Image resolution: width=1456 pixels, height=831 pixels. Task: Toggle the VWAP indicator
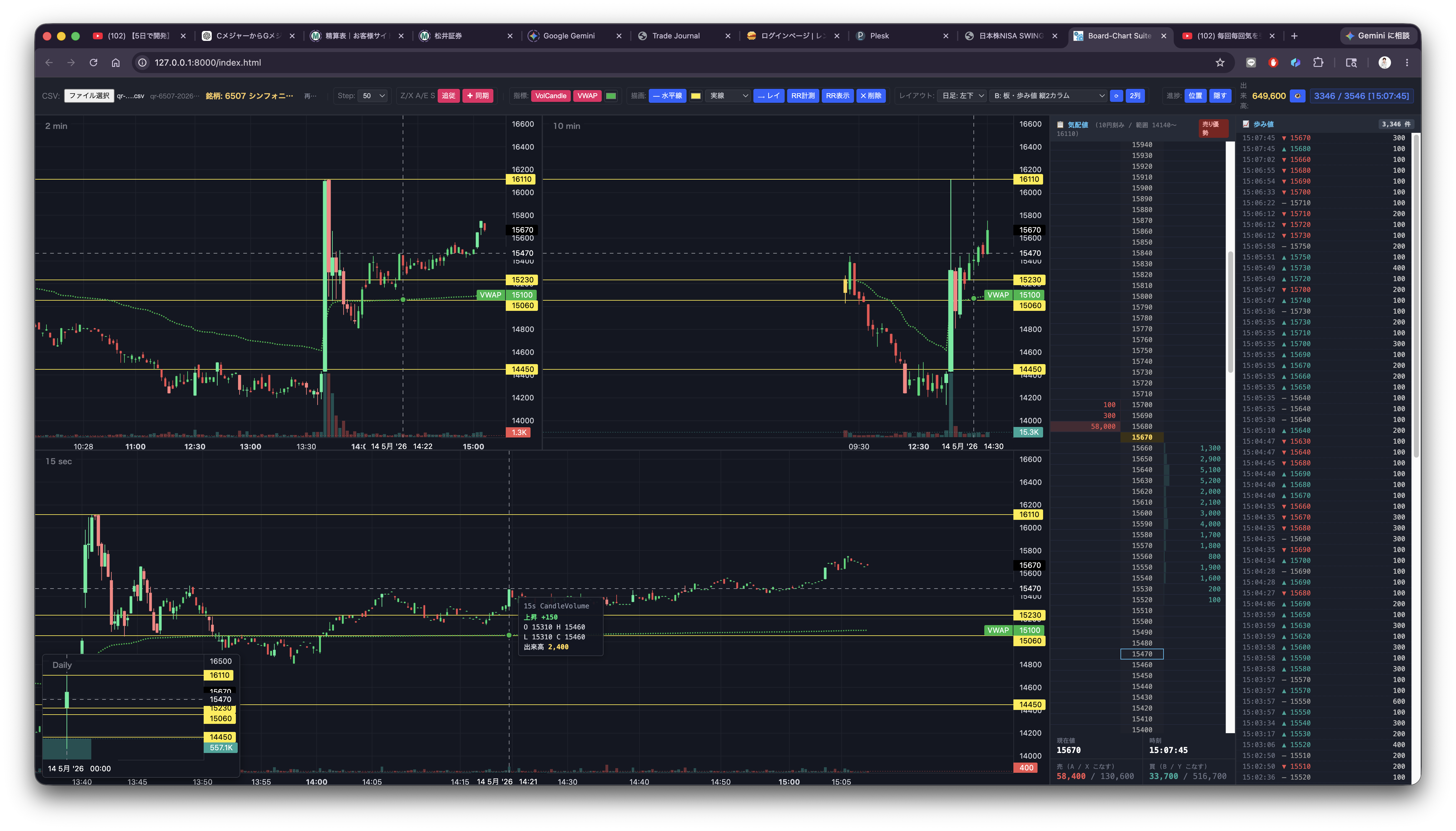(x=587, y=96)
